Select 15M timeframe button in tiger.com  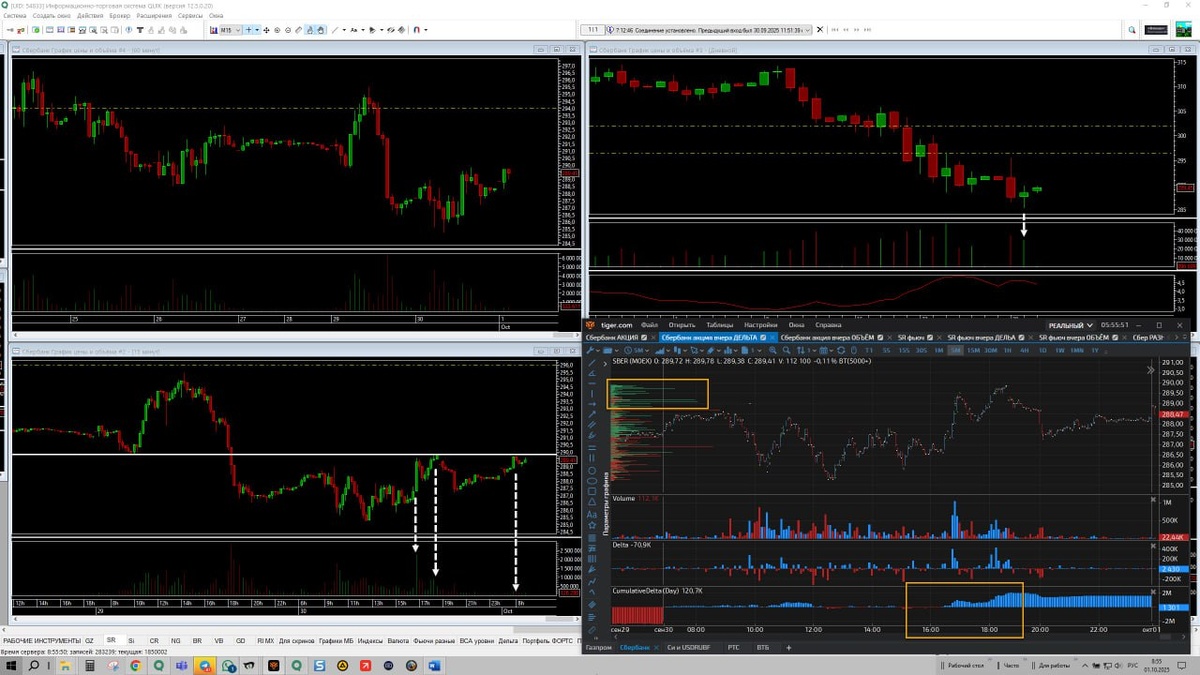pos(973,351)
